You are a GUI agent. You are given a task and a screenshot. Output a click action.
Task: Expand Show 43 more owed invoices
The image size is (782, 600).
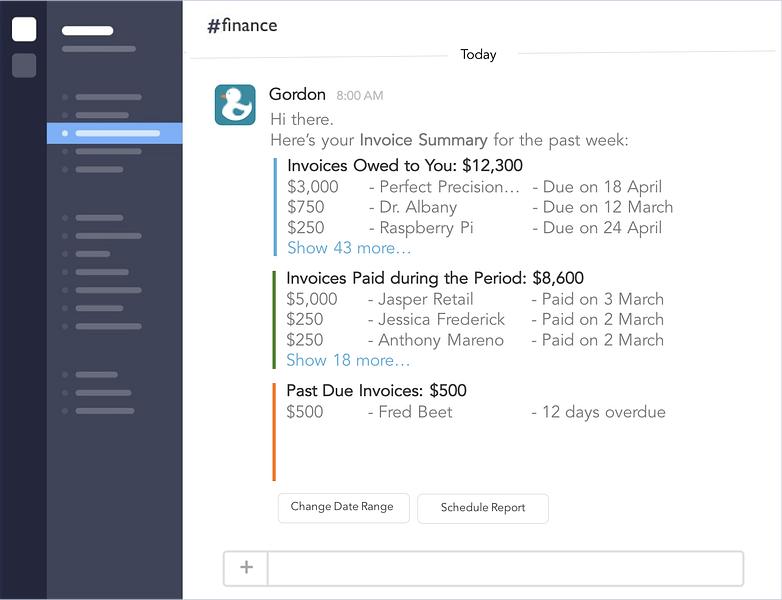[x=349, y=248]
